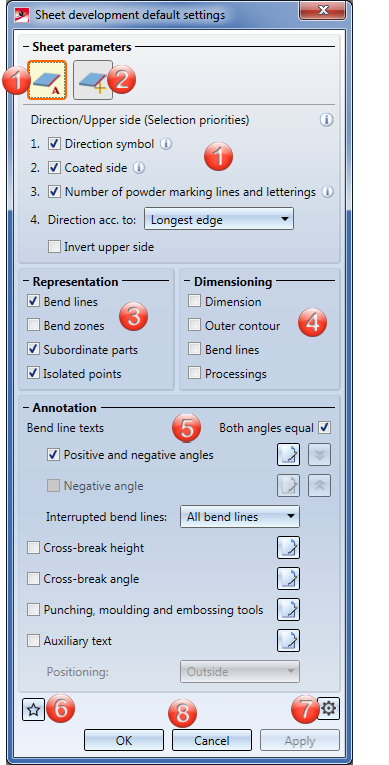Open info icon next to Direction symbol
Viewport: 389px width, 765px height.
coord(166,144)
